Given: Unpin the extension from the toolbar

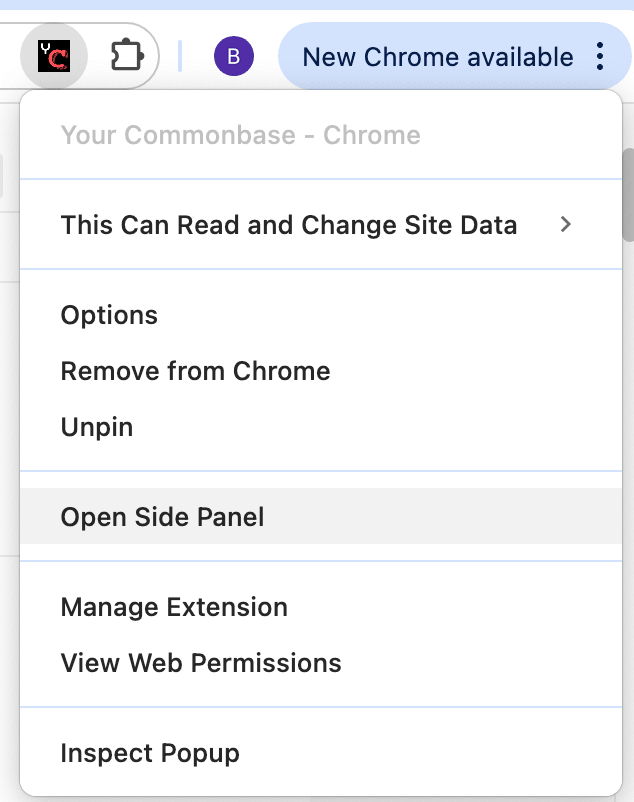Looking at the screenshot, I should 96,427.
